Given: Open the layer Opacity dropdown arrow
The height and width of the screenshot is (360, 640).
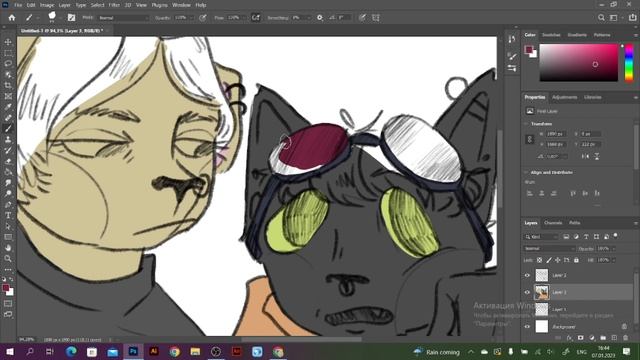Looking at the screenshot, I should (x=613, y=248).
